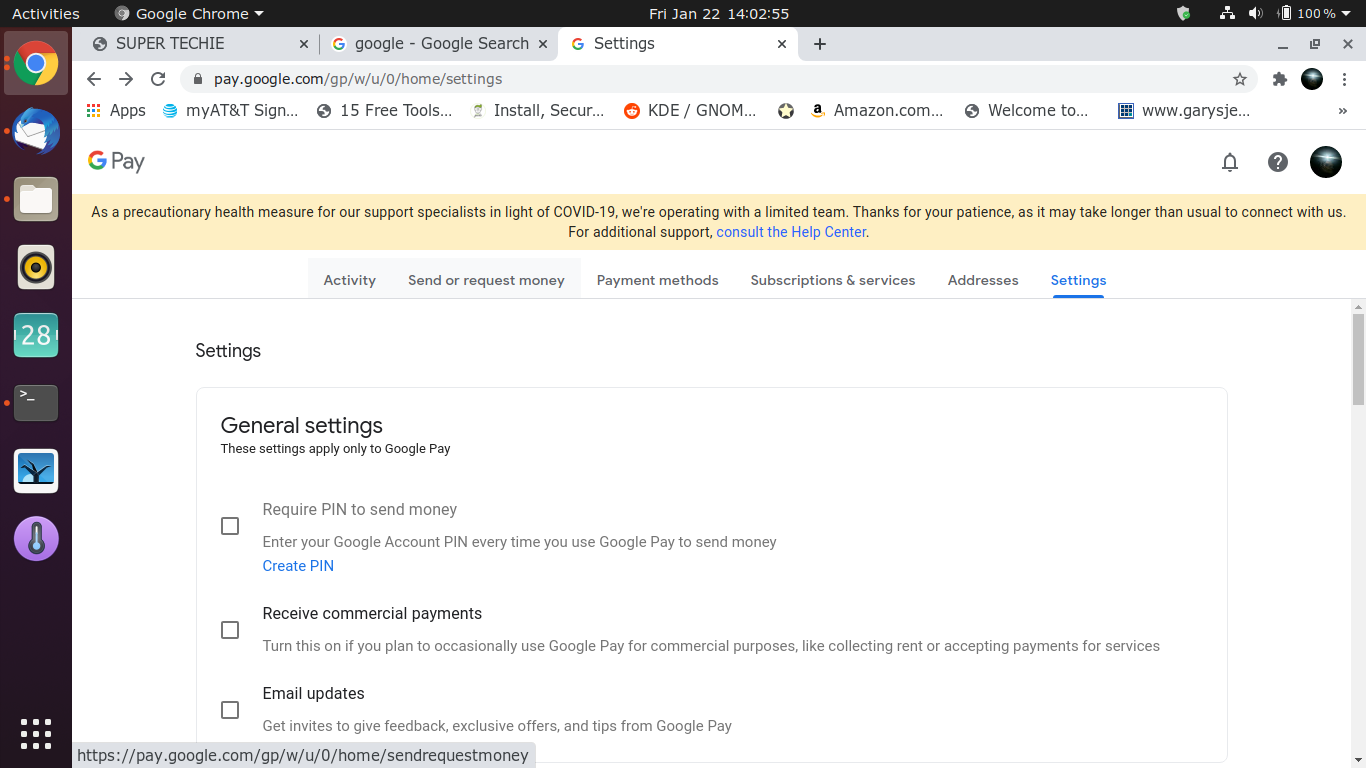
Task: Switch to the Addresses tab
Action: point(983,280)
